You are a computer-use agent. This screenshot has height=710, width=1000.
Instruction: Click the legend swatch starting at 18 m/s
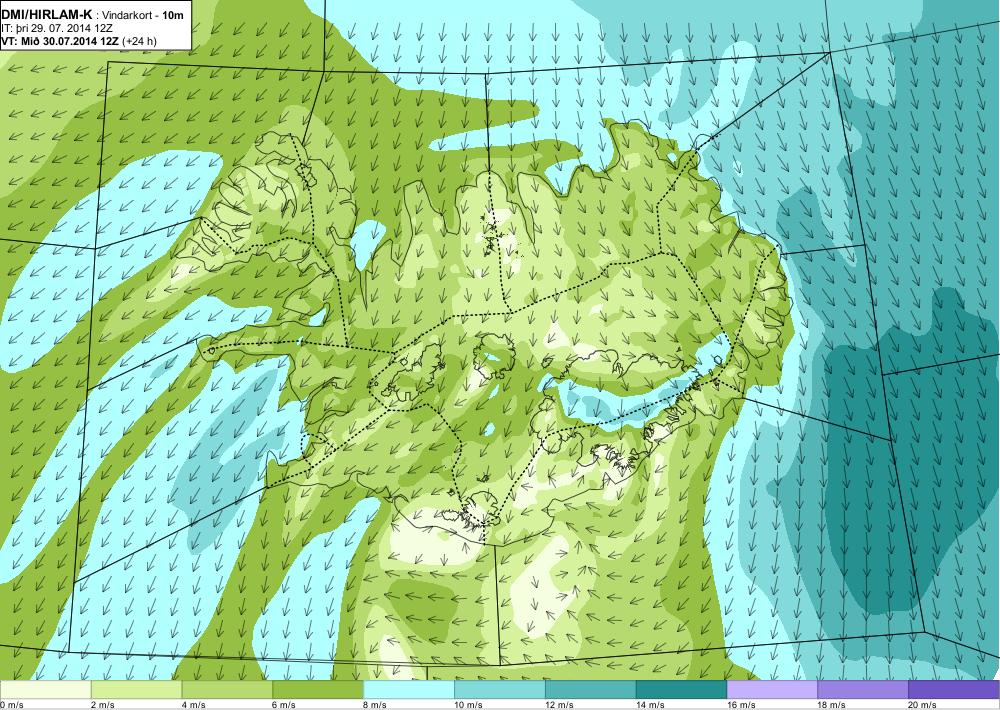pyautogui.click(x=862, y=690)
